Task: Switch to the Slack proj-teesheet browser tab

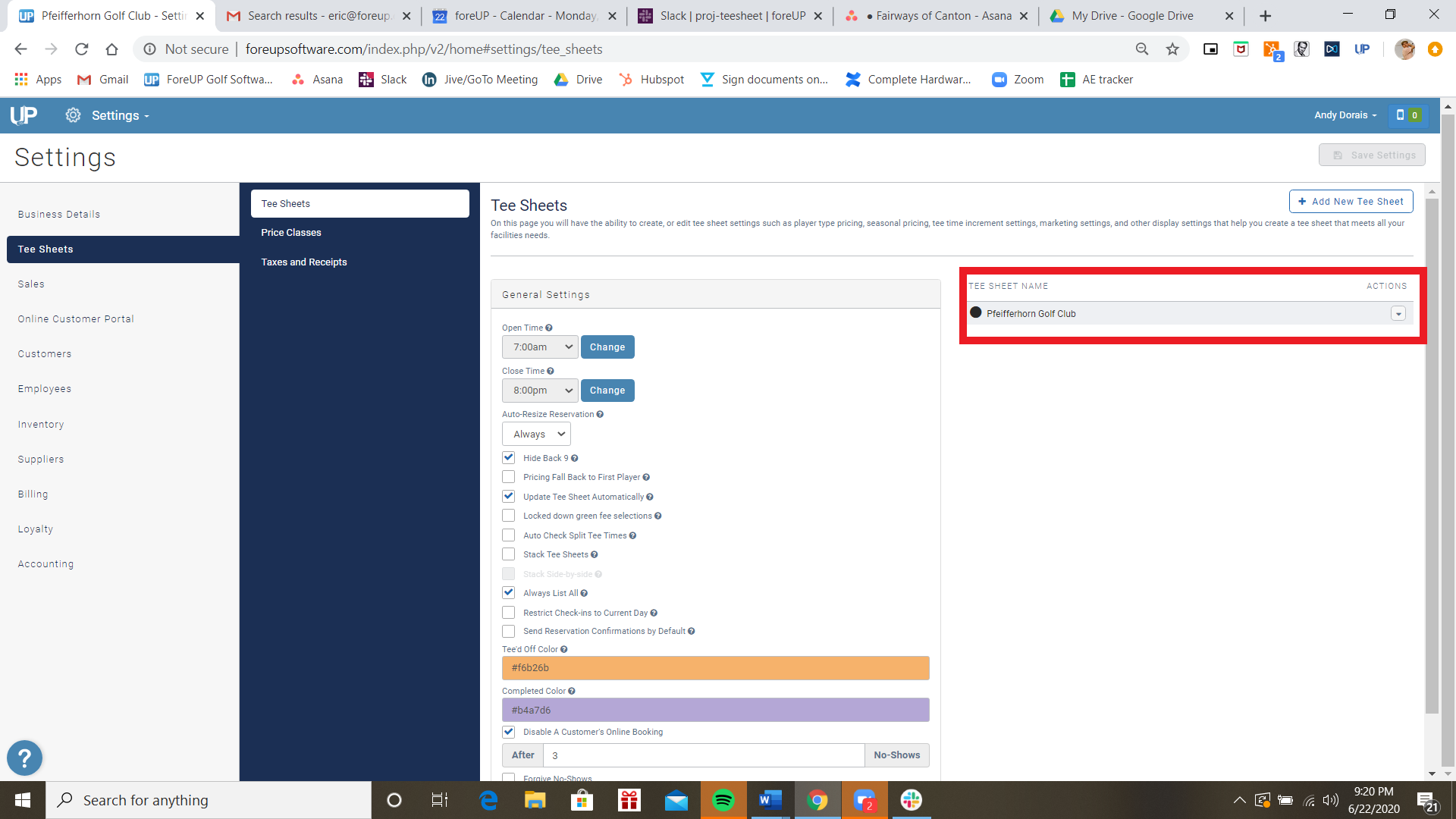Action: point(730,16)
